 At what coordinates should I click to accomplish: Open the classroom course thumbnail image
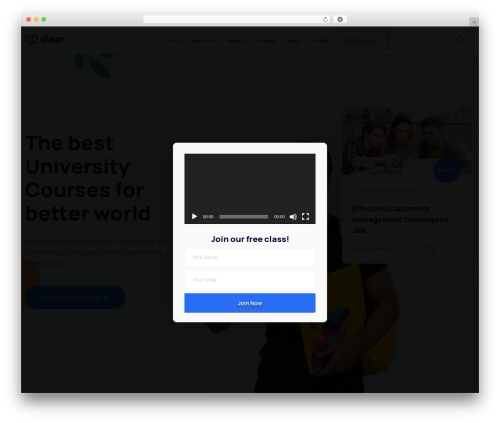click(407, 141)
